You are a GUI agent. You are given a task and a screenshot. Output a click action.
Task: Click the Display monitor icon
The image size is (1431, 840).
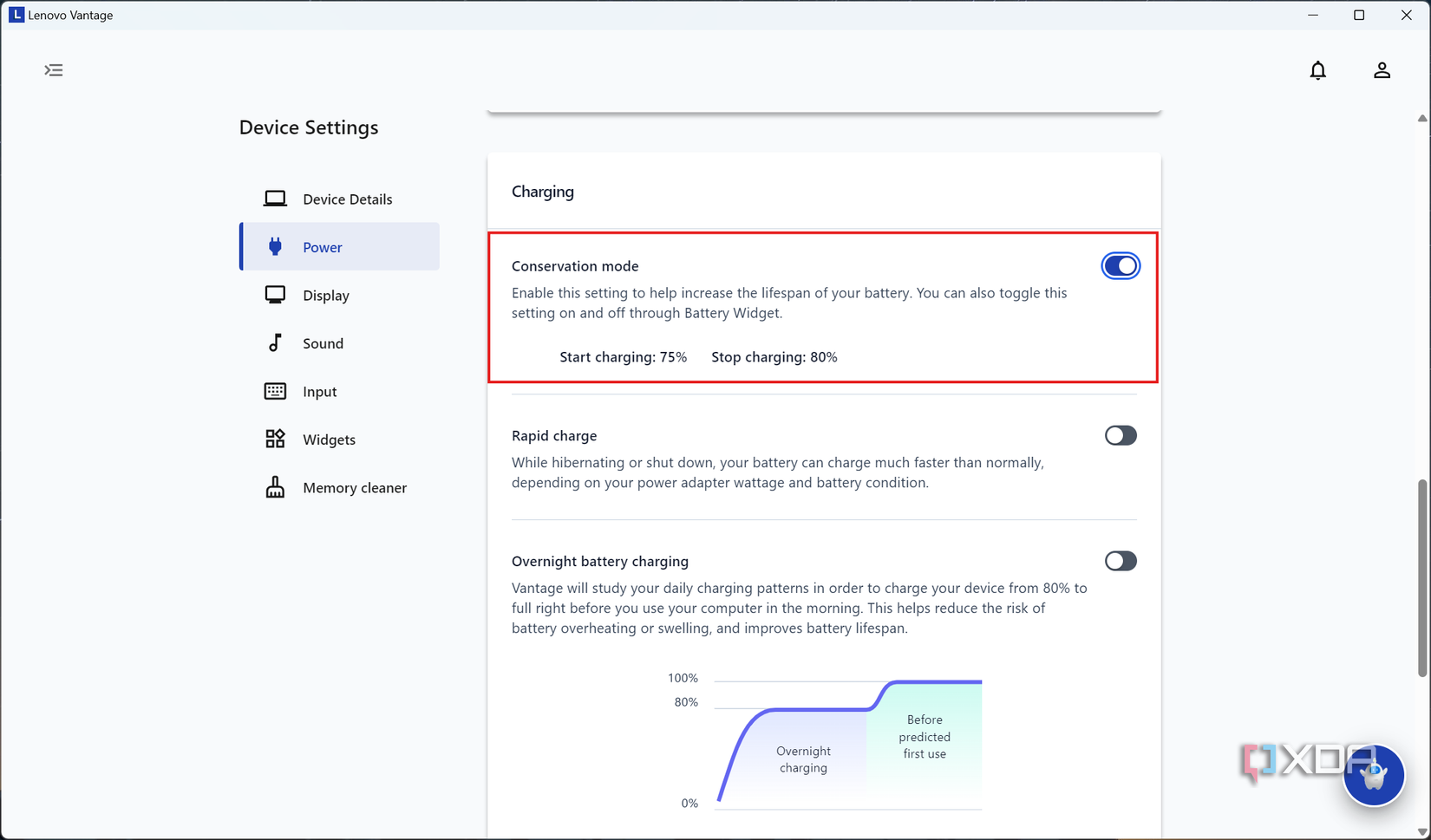pyautogui.click(x=274, y=295)
